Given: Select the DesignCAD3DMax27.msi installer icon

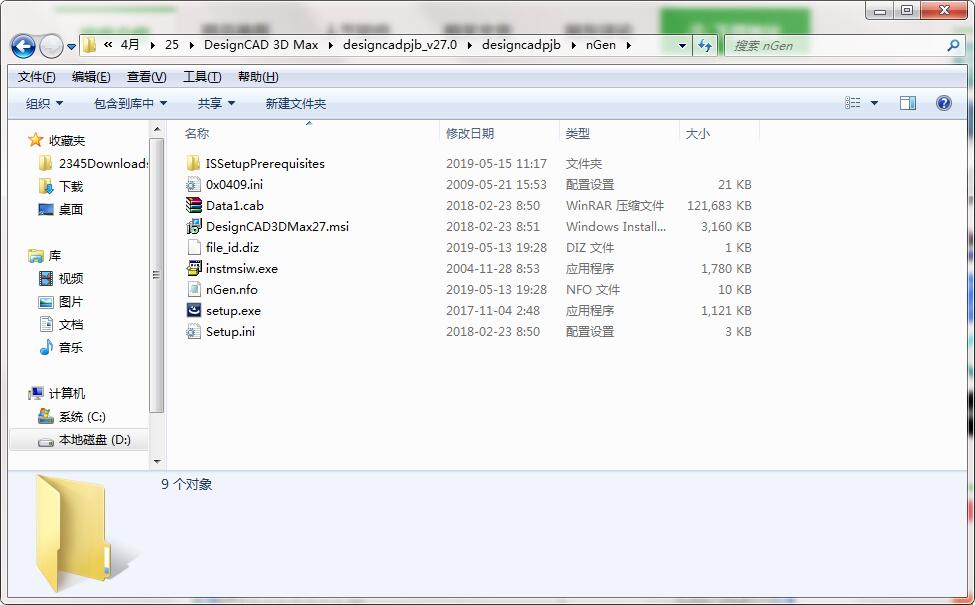Looking at the screenshot, I should [x=193, y=226].
